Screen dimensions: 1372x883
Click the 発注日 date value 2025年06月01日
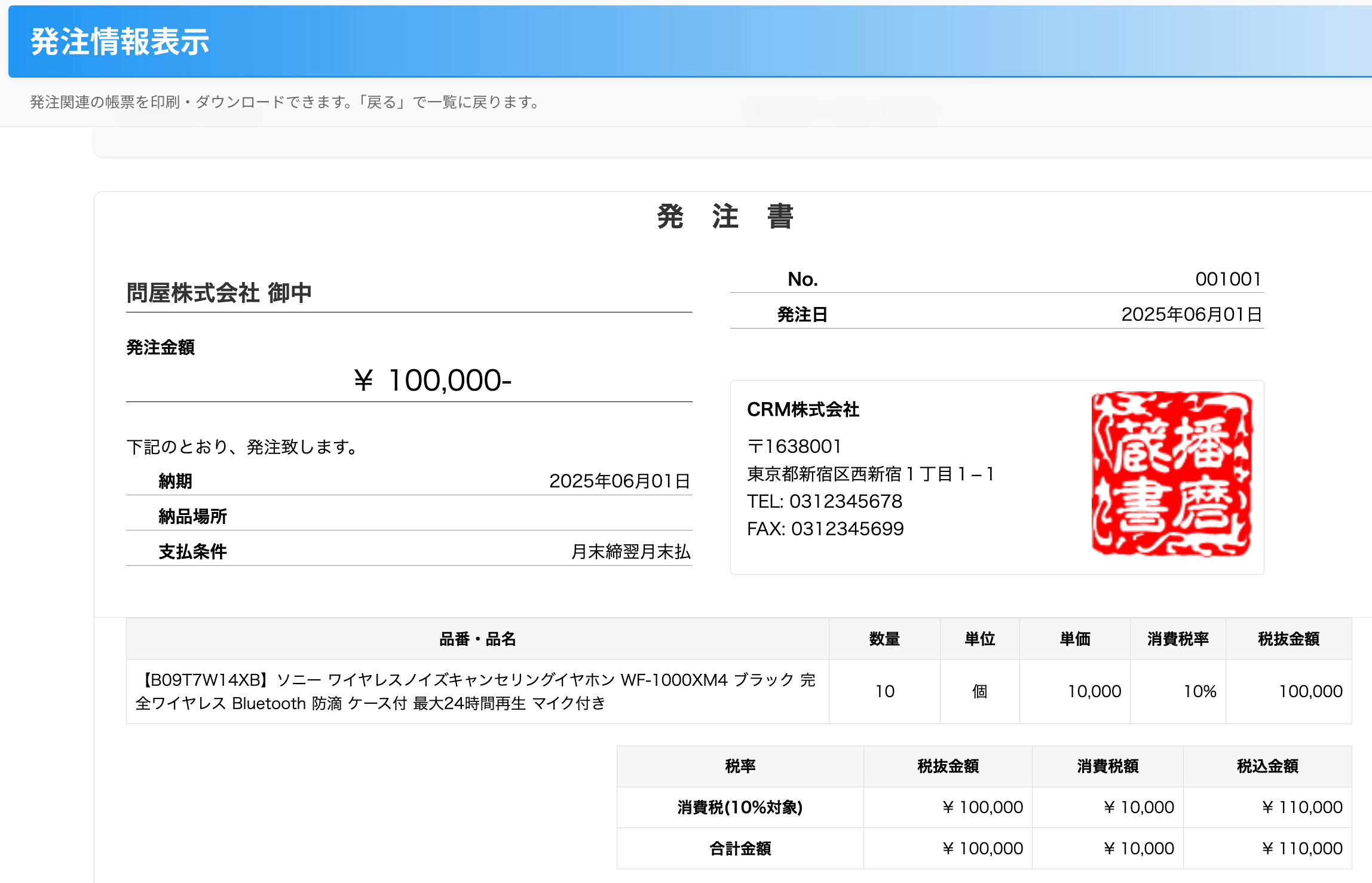click(1191, 314)
